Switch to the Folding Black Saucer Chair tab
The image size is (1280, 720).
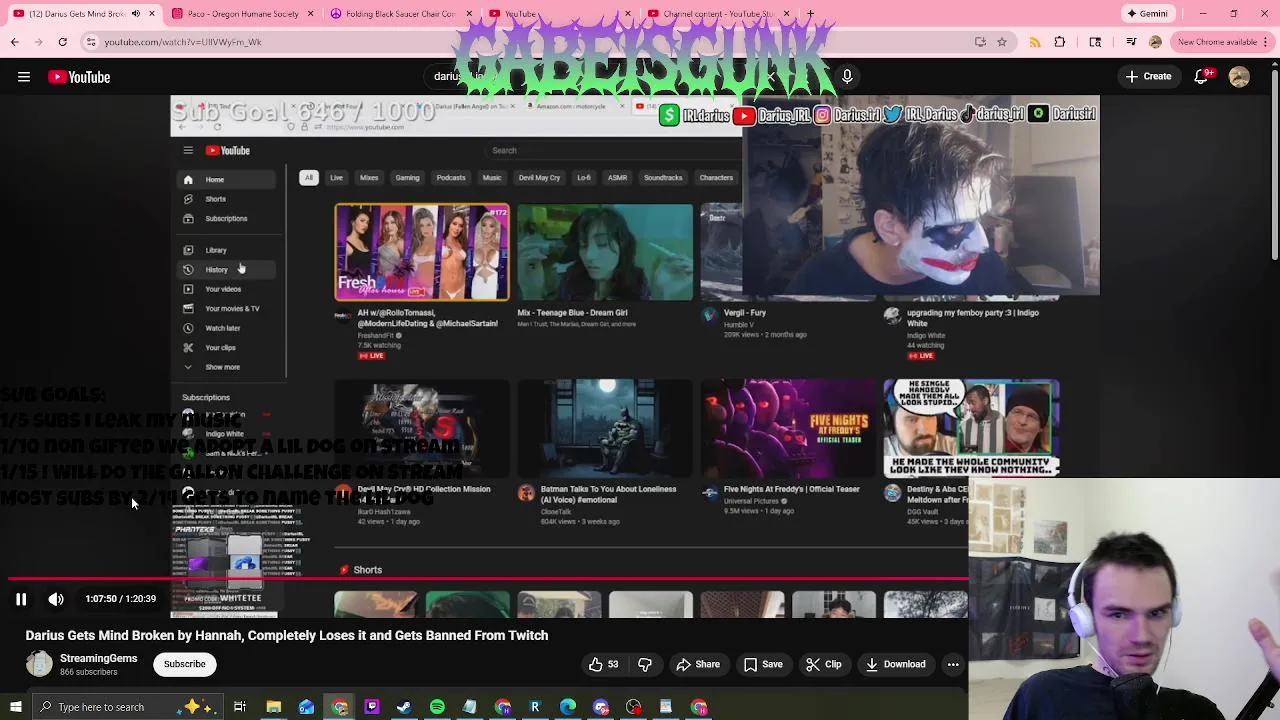[x=400, y=14]
